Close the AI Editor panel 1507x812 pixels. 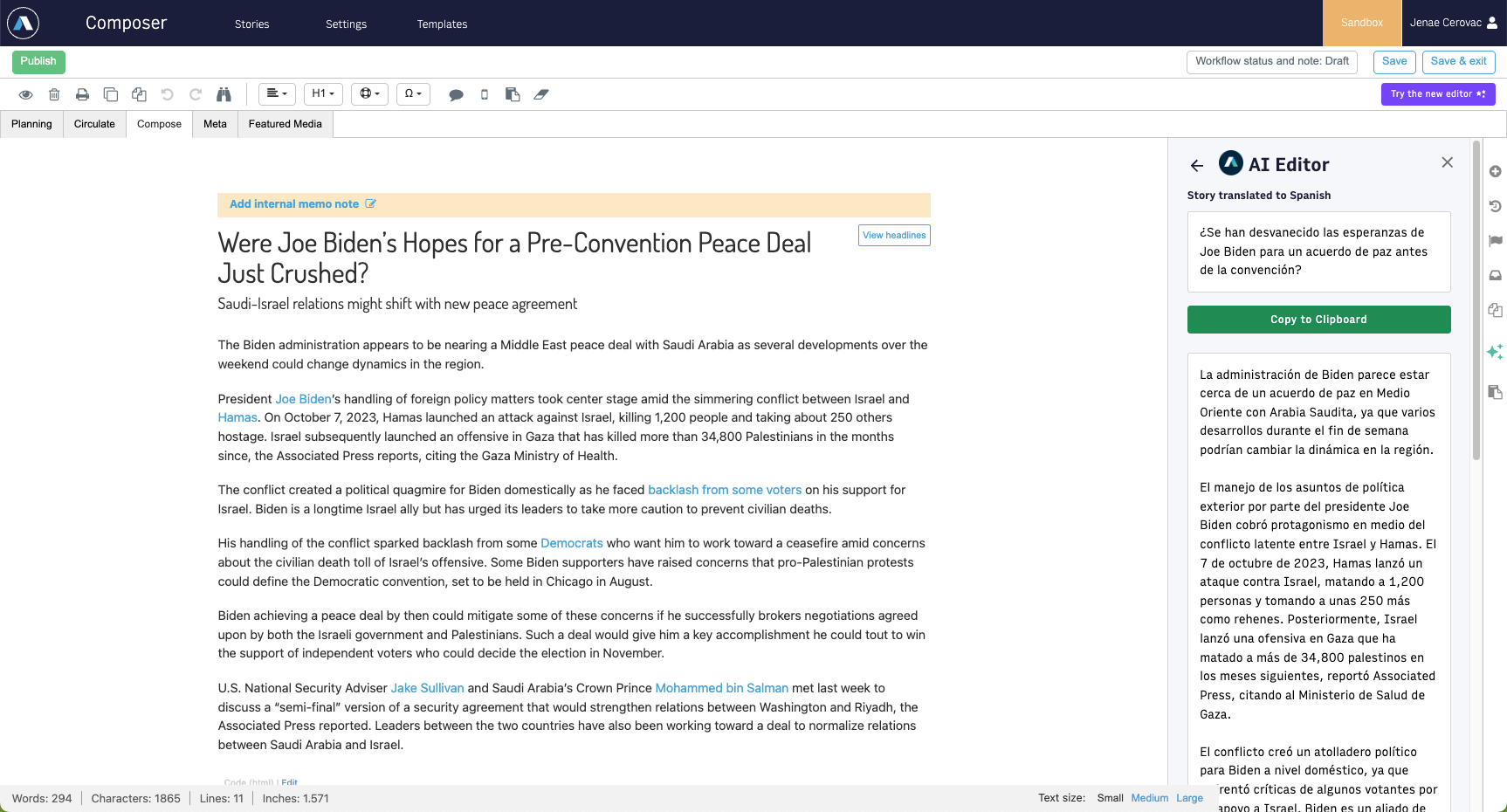tap(1448, 162)
